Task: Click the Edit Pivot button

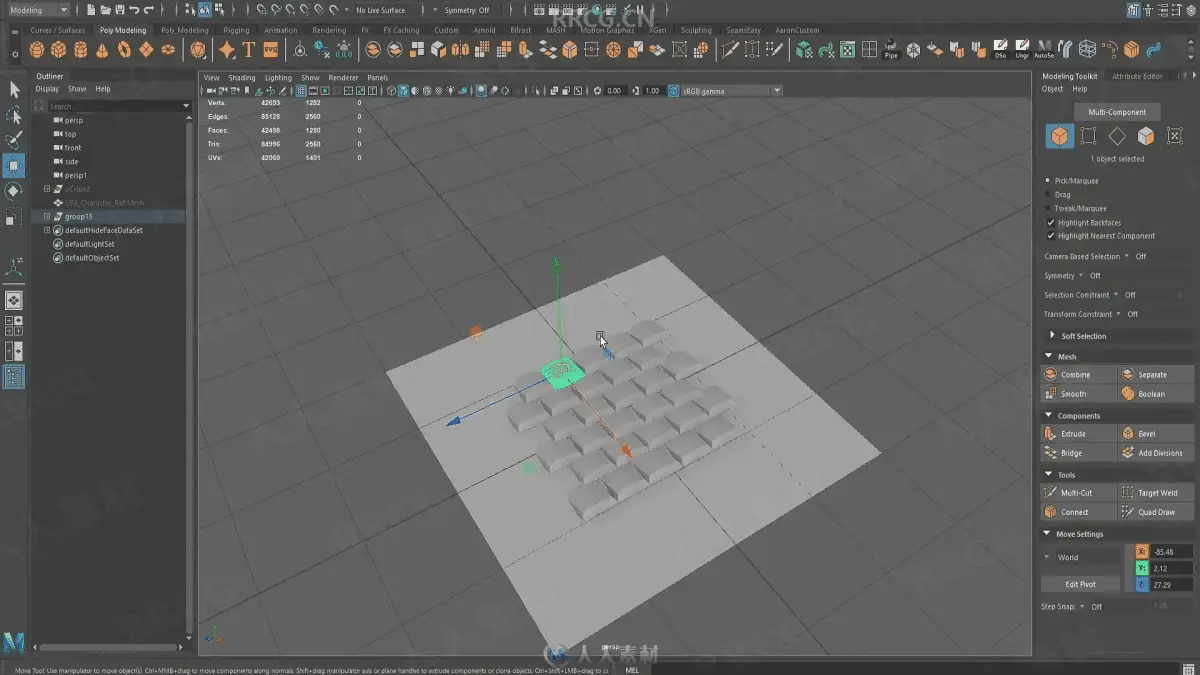Action: (1080, 584)
